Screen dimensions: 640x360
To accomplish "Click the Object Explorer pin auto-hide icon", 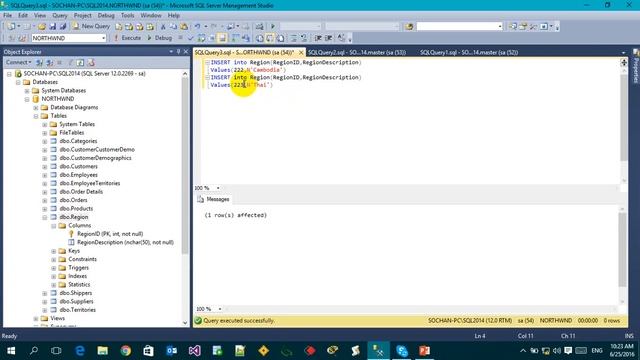I will pyautogui.click(x=178, y=52).
